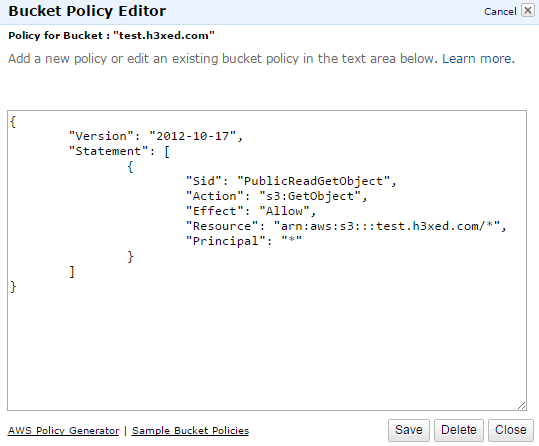Click the "Action" s3:GetObject line
The height and width of the screenshot is (446, 539).
pyautogui.click(x=276, y=196)
